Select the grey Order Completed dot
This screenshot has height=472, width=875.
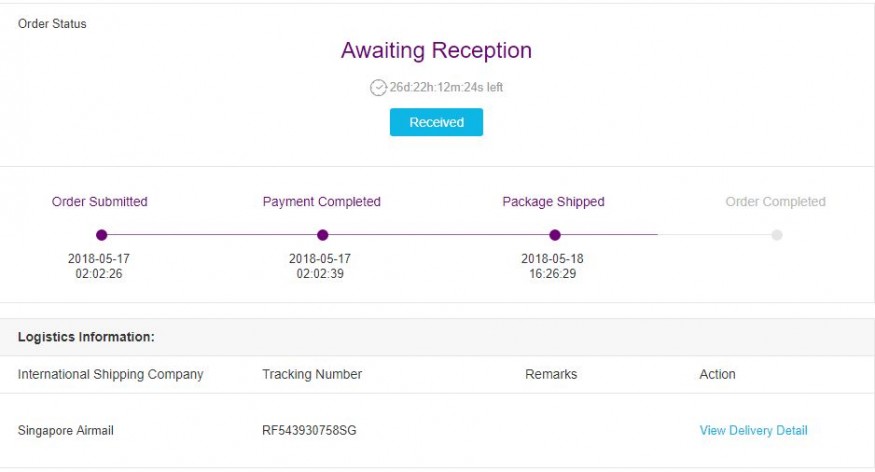(x=777, y=235)
